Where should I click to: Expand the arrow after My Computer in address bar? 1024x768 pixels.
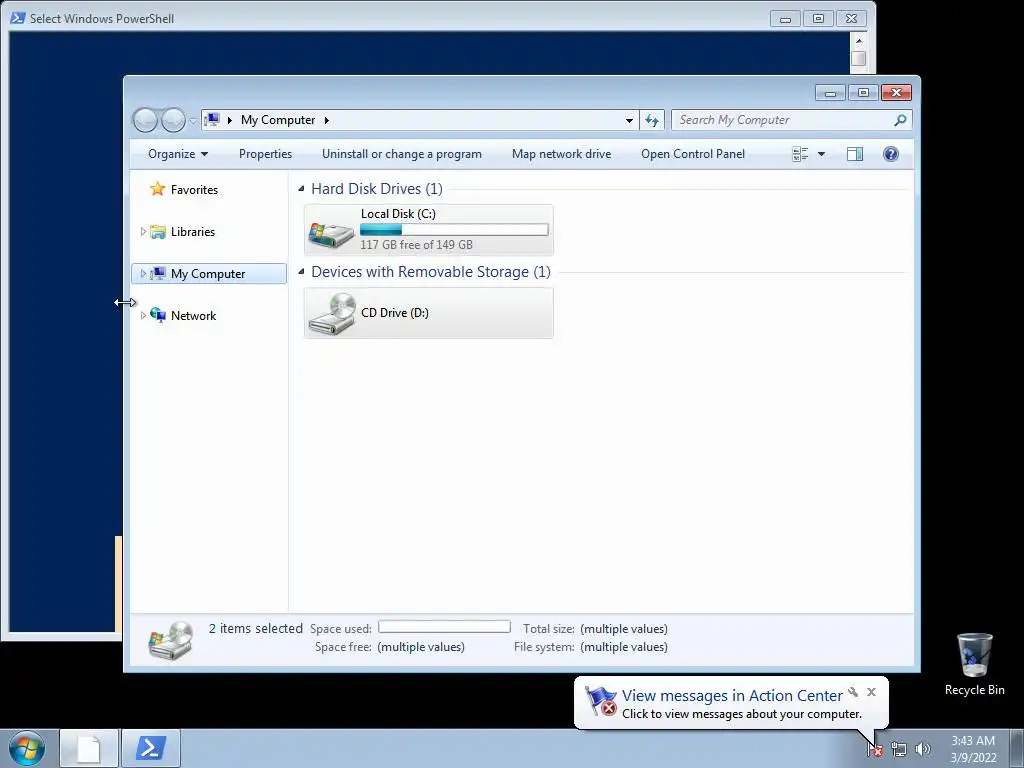click(327, 120)
